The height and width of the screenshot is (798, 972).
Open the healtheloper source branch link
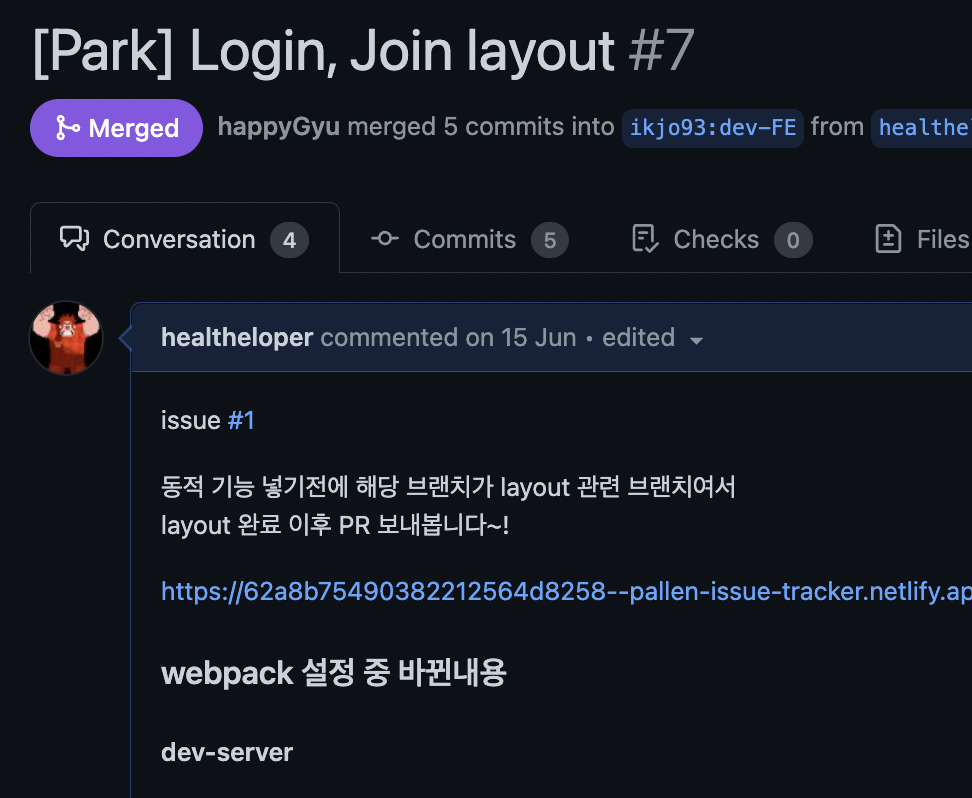point(922,128)
